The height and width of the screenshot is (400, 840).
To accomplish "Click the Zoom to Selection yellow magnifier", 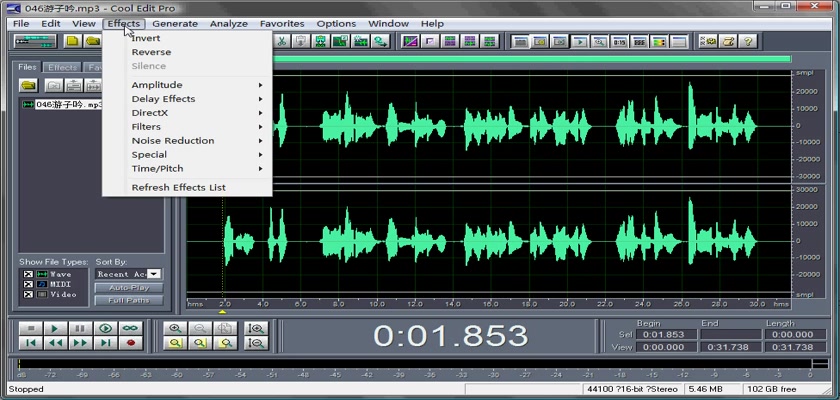I will click(175, 343).
